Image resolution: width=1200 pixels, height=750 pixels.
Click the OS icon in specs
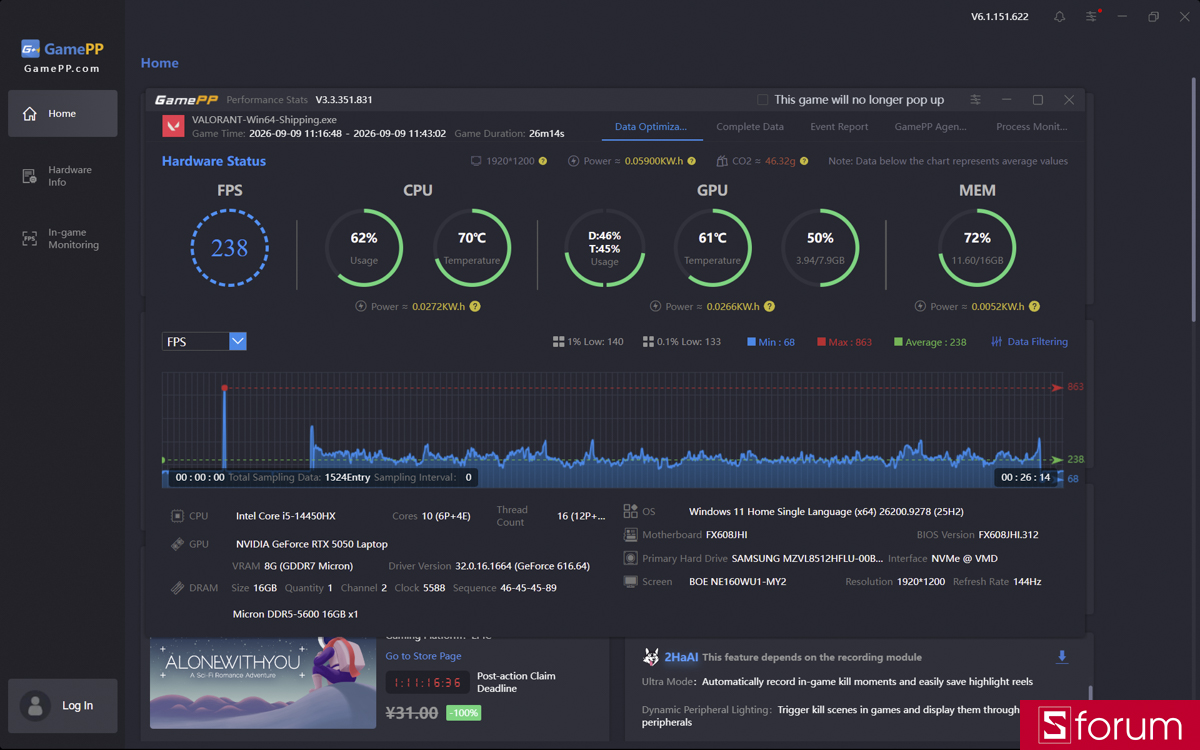point(630,511)
